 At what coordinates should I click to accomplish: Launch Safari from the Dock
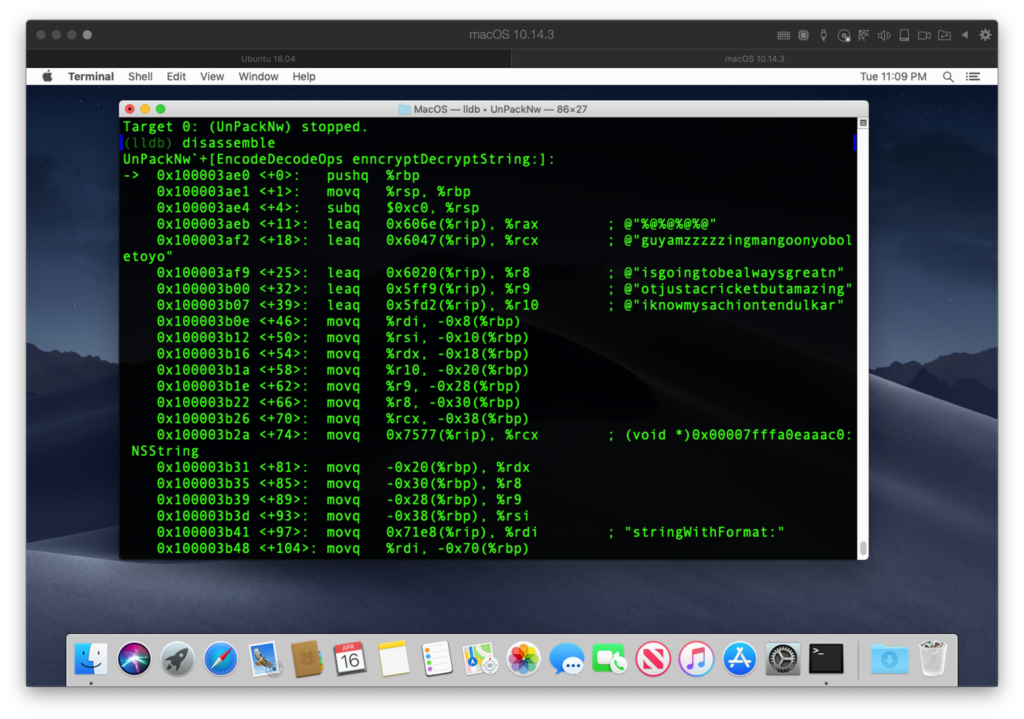[x=221, y=658]
